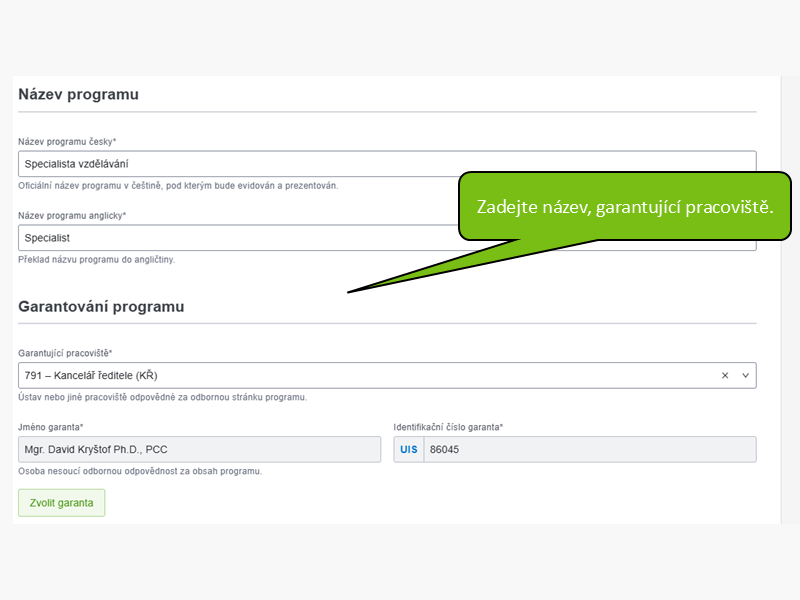
Task: Click the "Garantování programu" section heading
Action: tap(101, 307)
